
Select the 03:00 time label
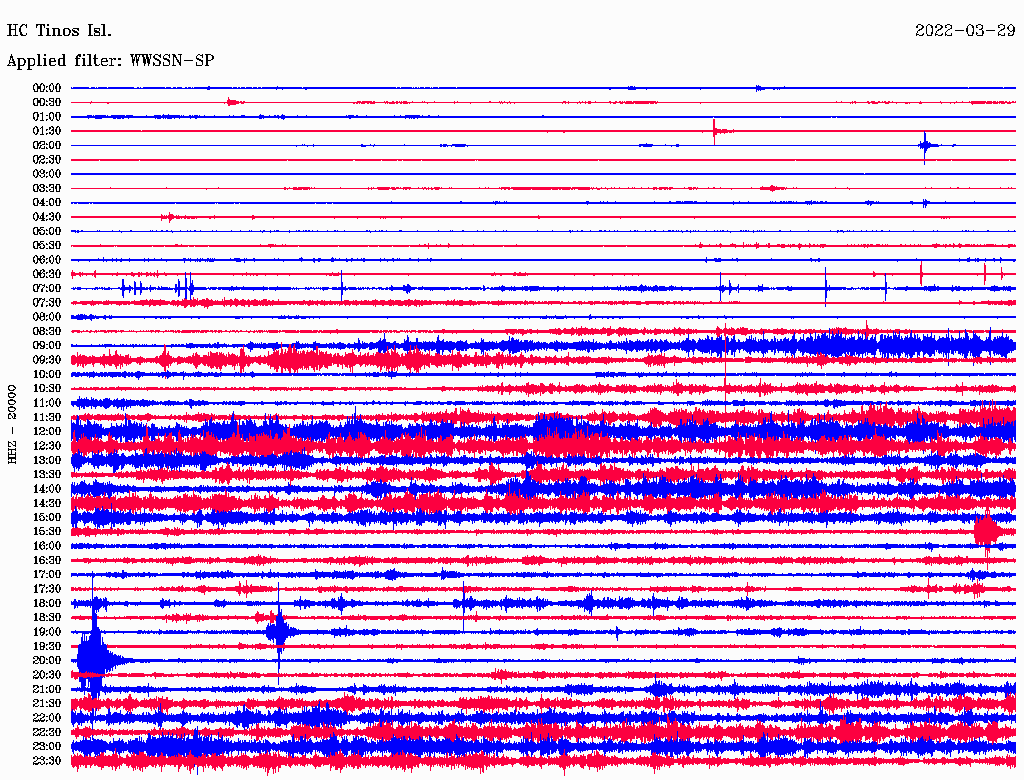tap(47, 174)
